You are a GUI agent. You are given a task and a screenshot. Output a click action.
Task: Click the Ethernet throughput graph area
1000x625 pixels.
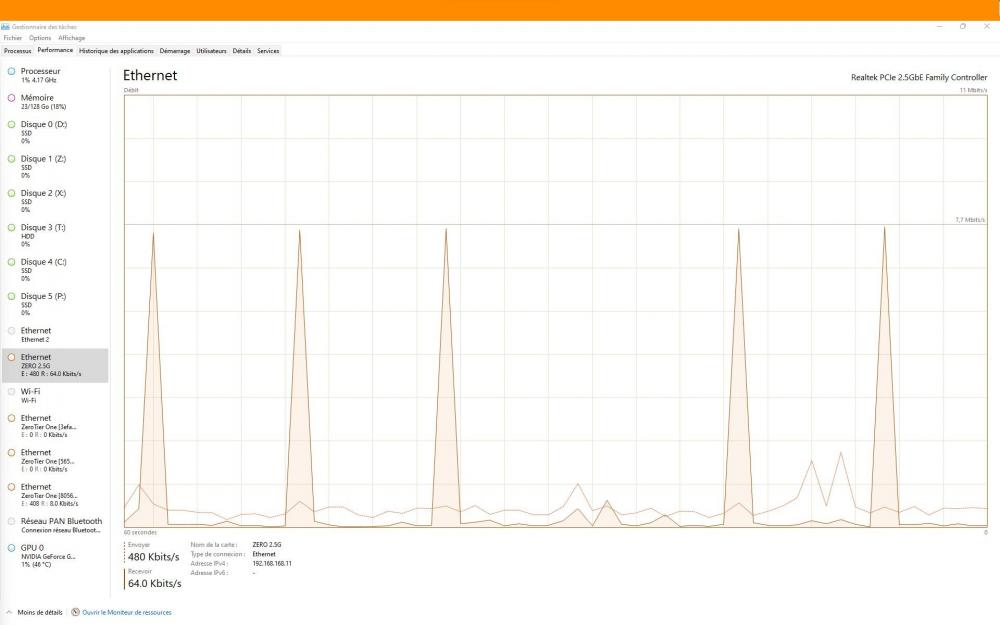555,310
